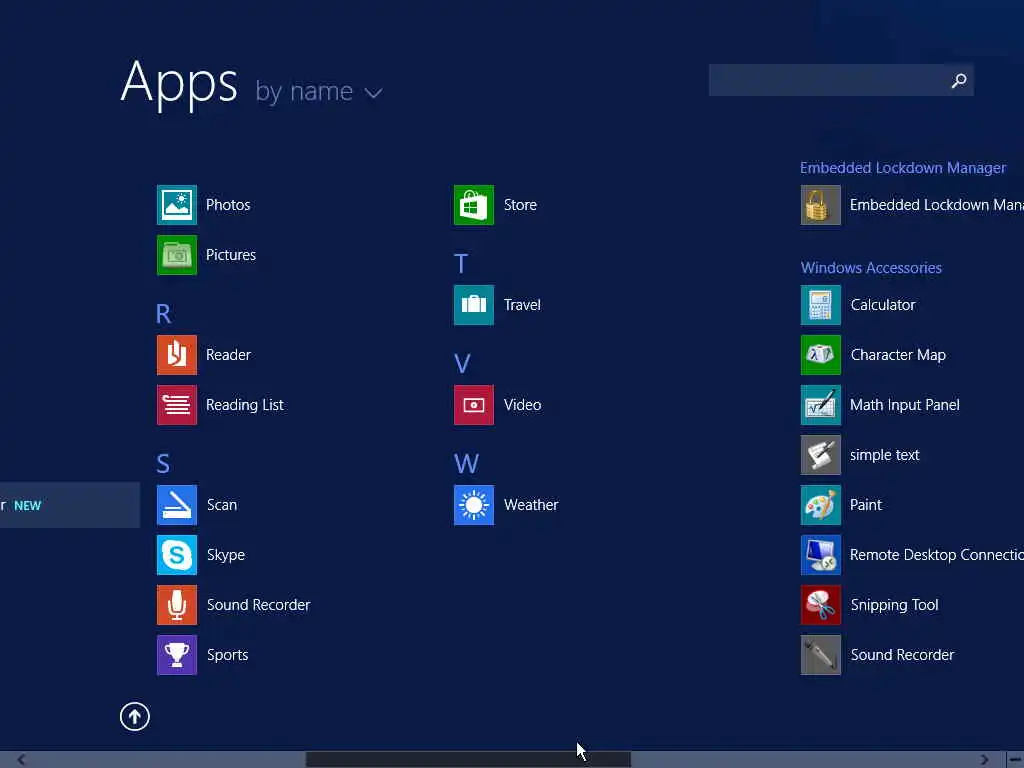Image resolution: width=1024 pixels, height=768 pixels.
Task: Launch the Calculator icon
Action: pyautogui.click(x=821, y=305)
